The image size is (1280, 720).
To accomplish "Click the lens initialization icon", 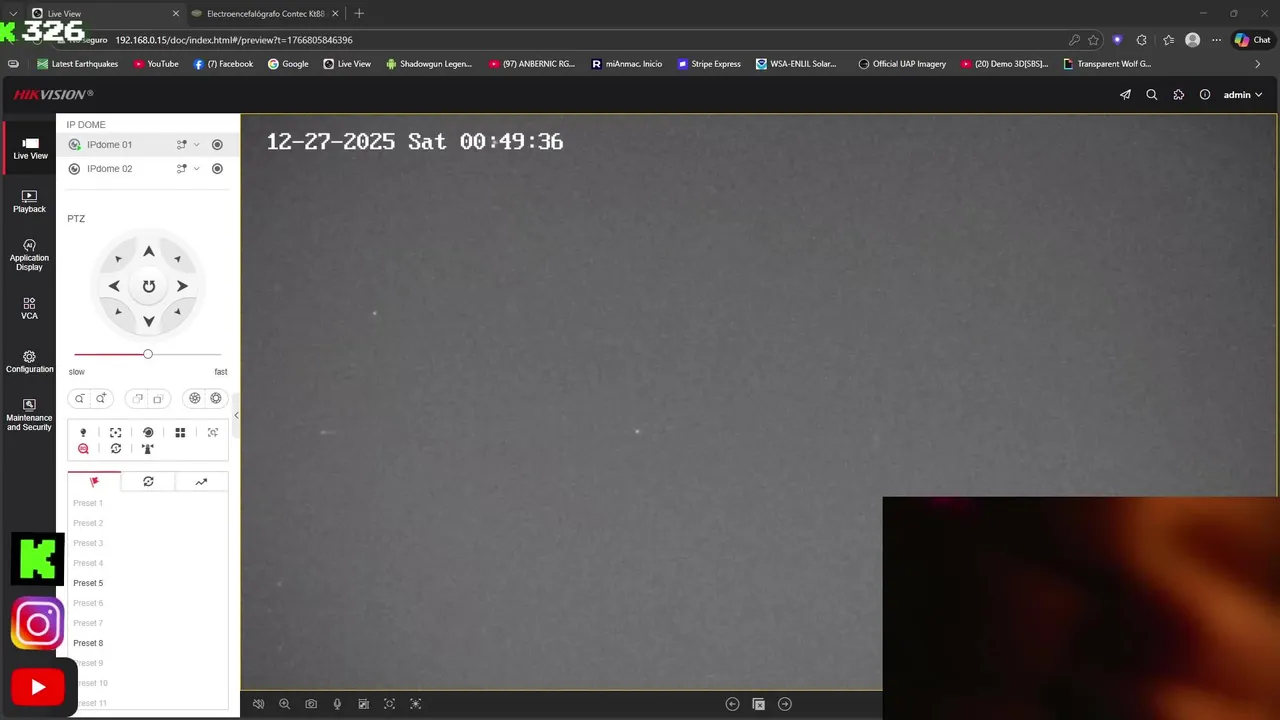I will 148,433.
